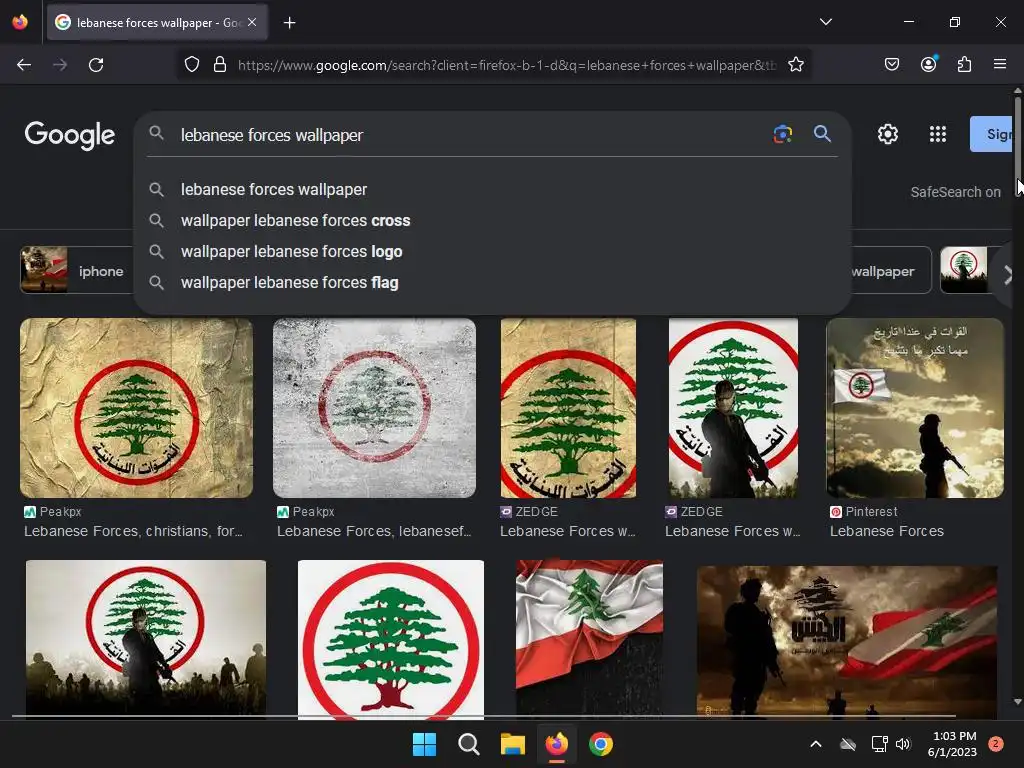
Task: Open 'Lebanese Forces, christians, for...' link
Action: pyautogui.click(x=133, y=532)
